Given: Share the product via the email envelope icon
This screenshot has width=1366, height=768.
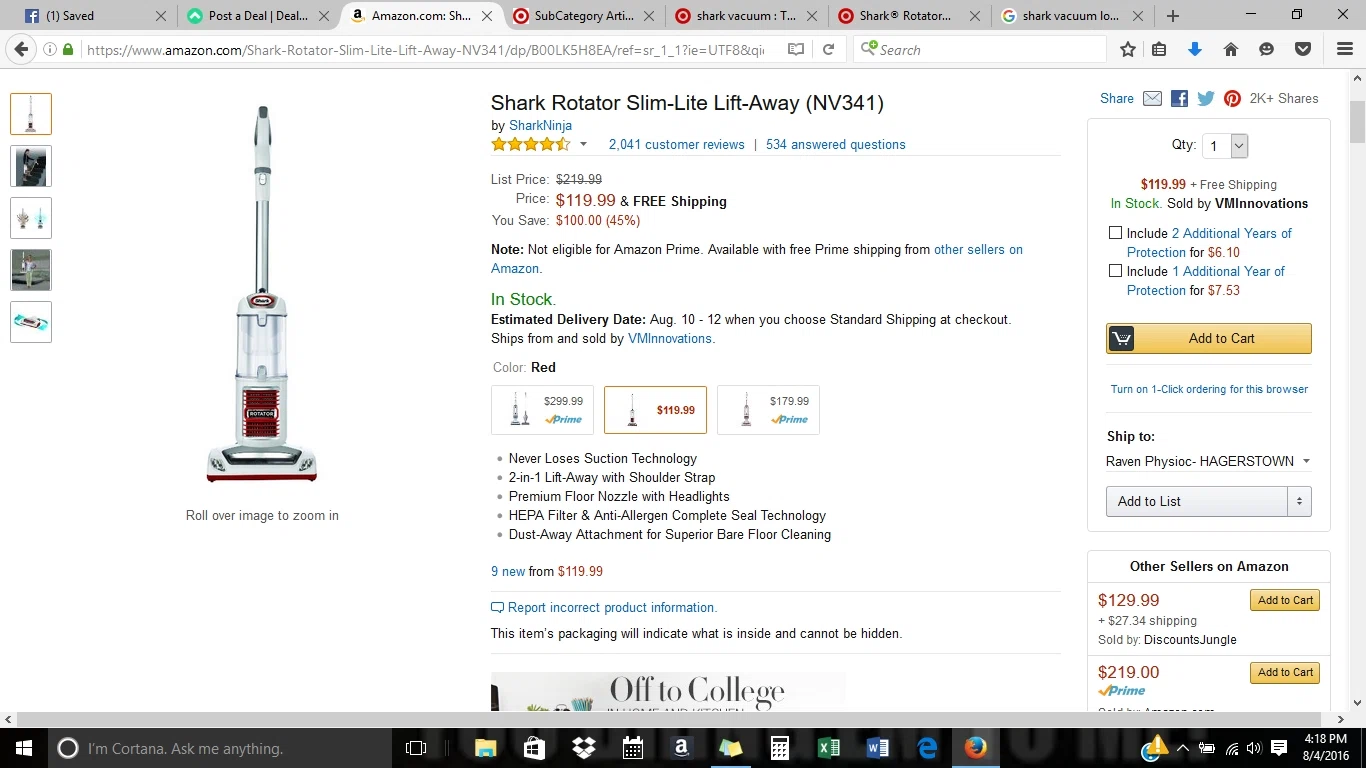Looking at the screenshot, I should pyautogui.click(x=1152, y=98).
